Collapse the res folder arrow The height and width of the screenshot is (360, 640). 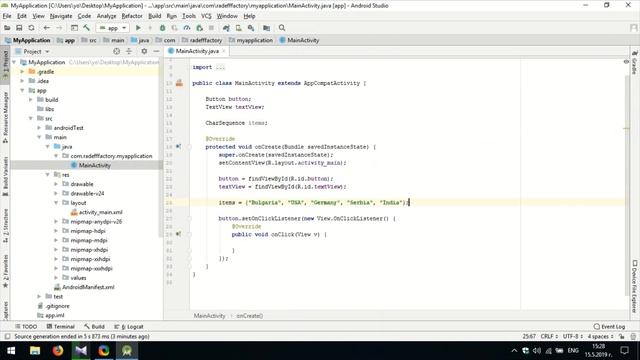pos(48,175)
